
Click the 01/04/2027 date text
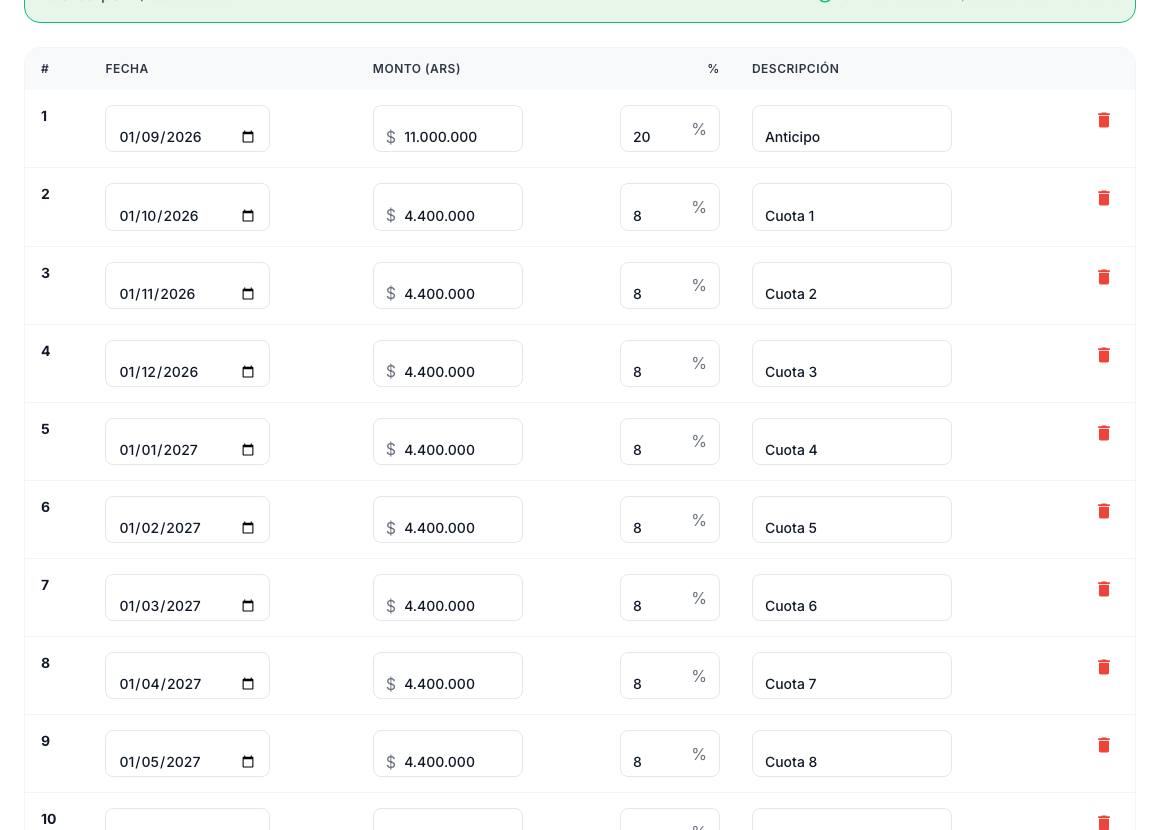[161, 684]
